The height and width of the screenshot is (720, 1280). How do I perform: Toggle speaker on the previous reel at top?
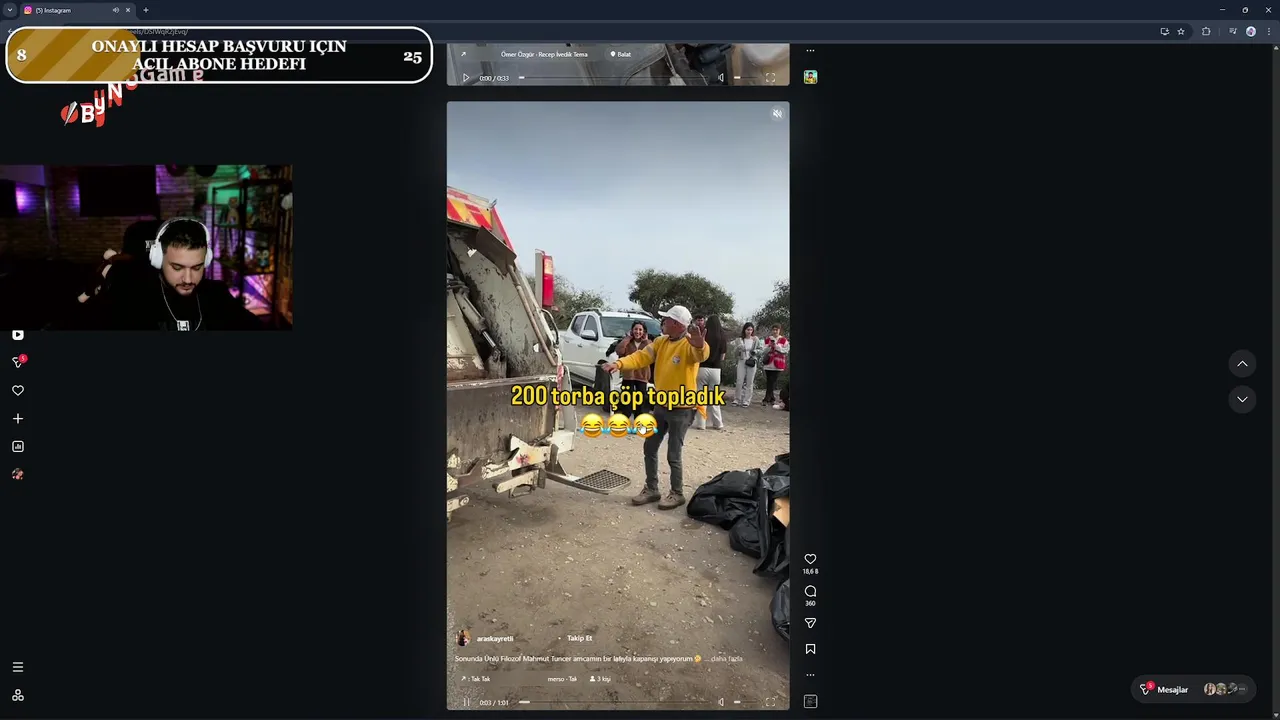[x=721, y=78]
